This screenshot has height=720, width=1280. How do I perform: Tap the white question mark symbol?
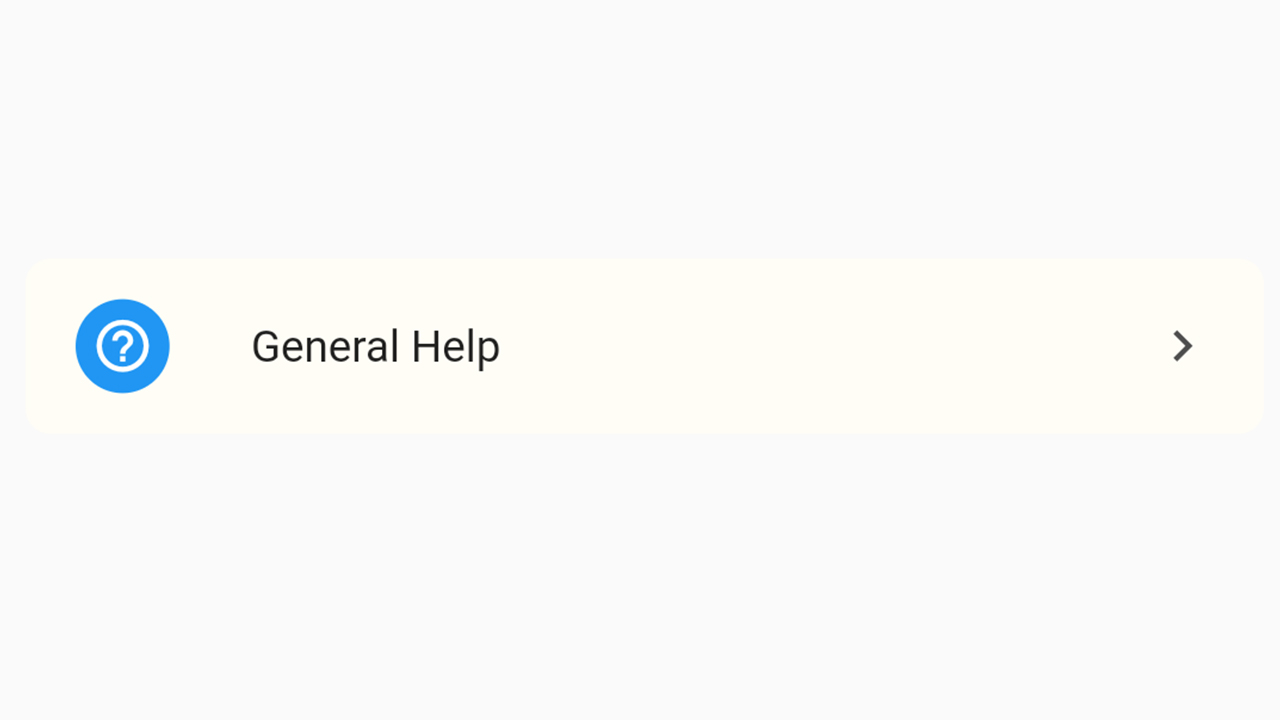(122, 346)
